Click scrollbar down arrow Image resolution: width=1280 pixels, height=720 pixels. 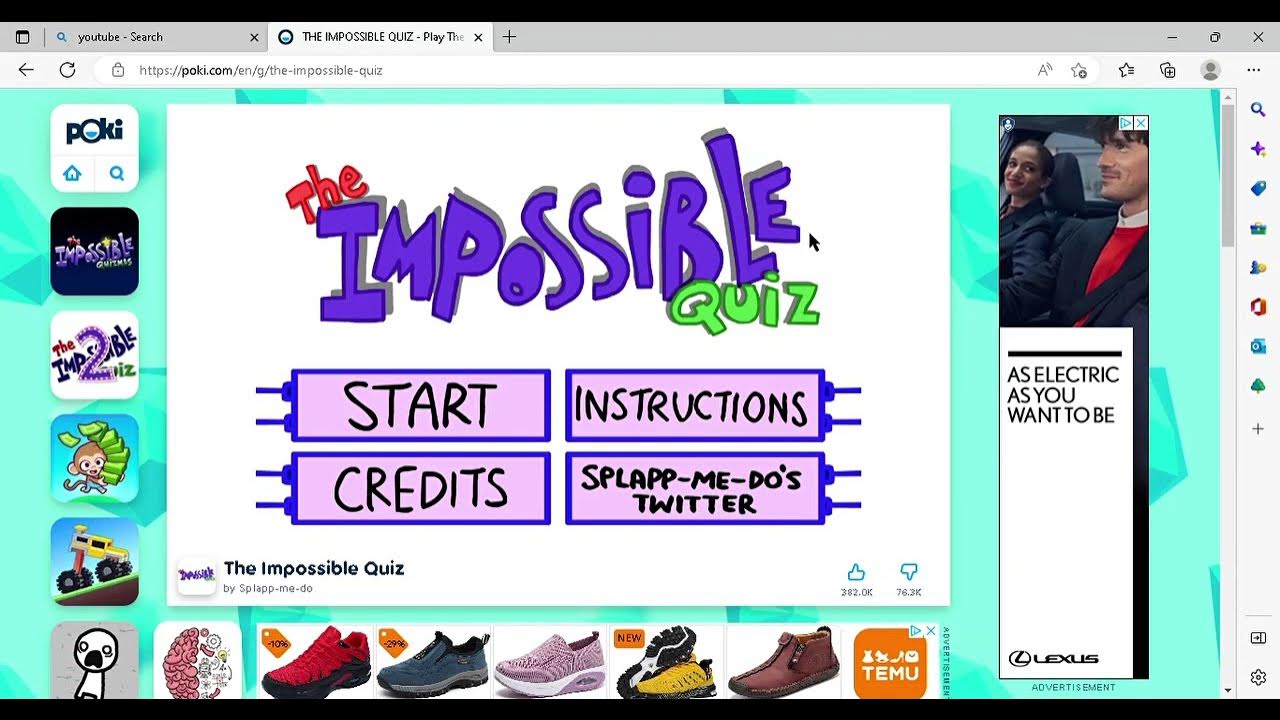(x=1228, y=690)
